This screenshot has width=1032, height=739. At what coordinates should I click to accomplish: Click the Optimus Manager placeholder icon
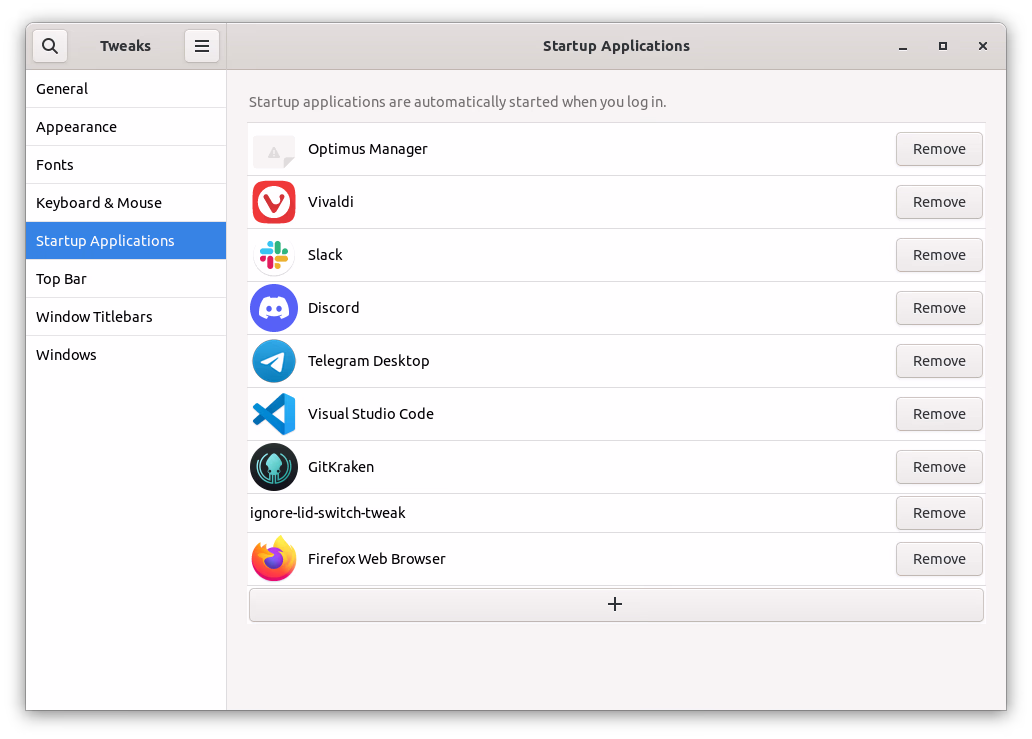pyautogui.click(x=274, y=152)
